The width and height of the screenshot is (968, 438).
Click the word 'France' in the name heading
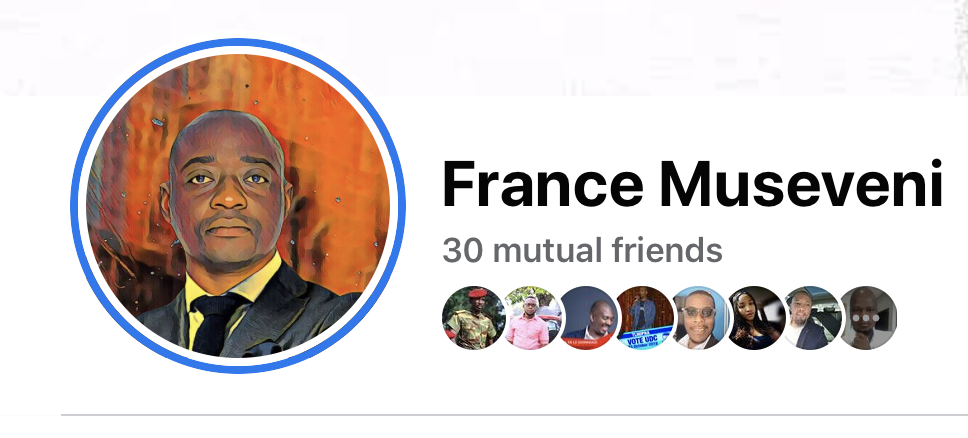pyautogui.click(x=542, y=184)
